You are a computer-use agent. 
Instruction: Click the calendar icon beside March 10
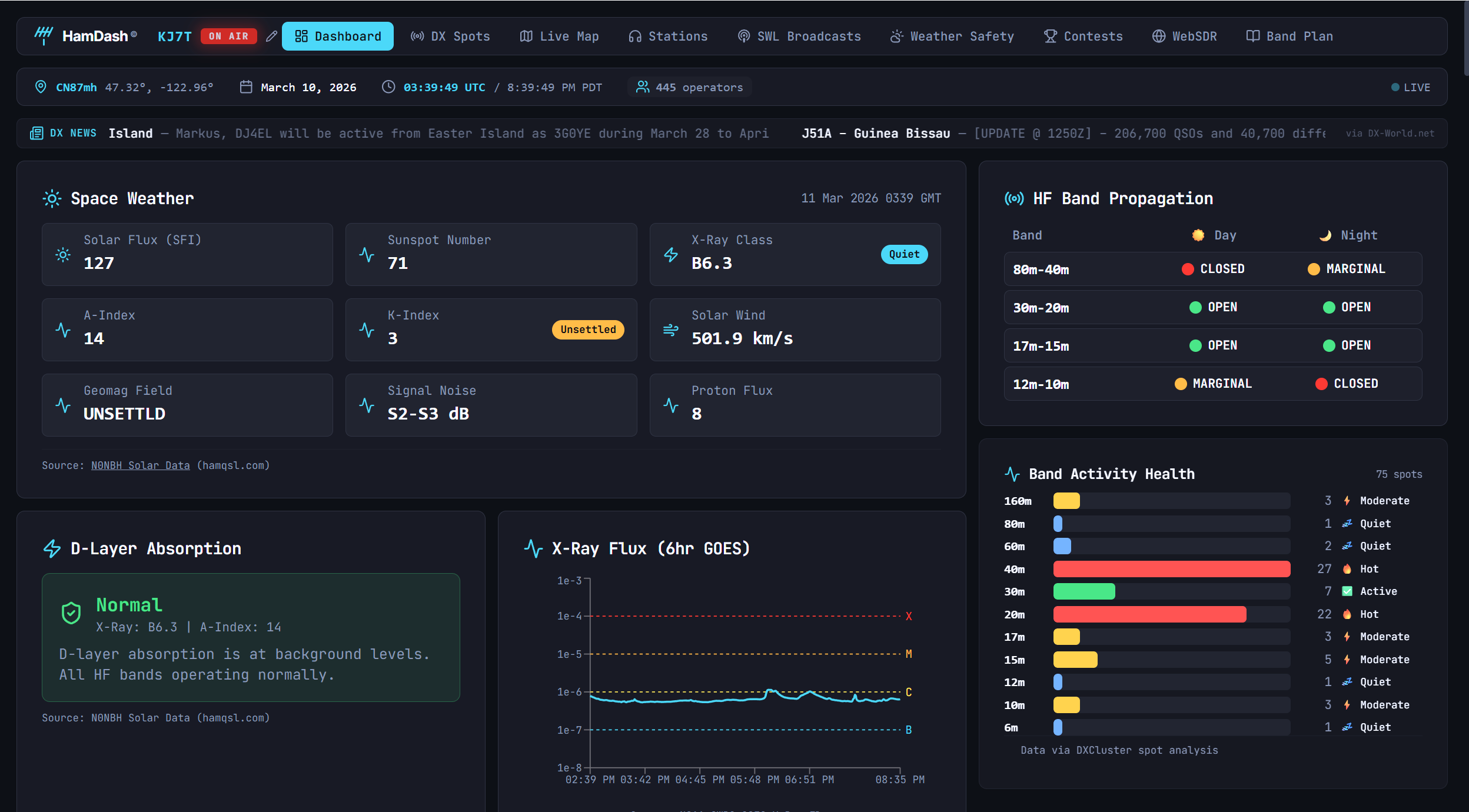246,87
